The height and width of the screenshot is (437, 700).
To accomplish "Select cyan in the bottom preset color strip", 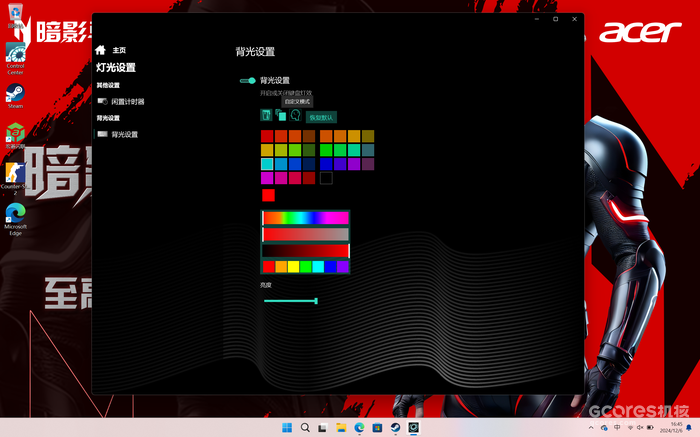I will [x=318, y=267].
